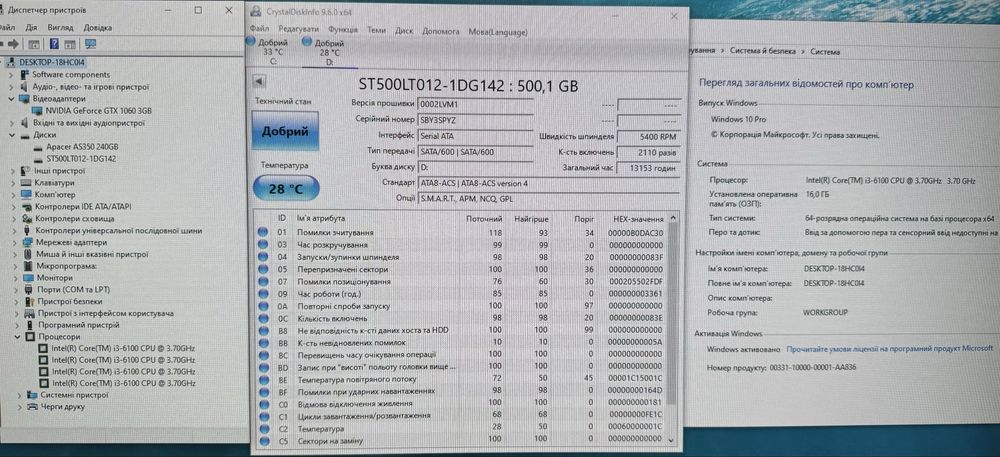Click the Черги друку printer icon

[32, 406]
